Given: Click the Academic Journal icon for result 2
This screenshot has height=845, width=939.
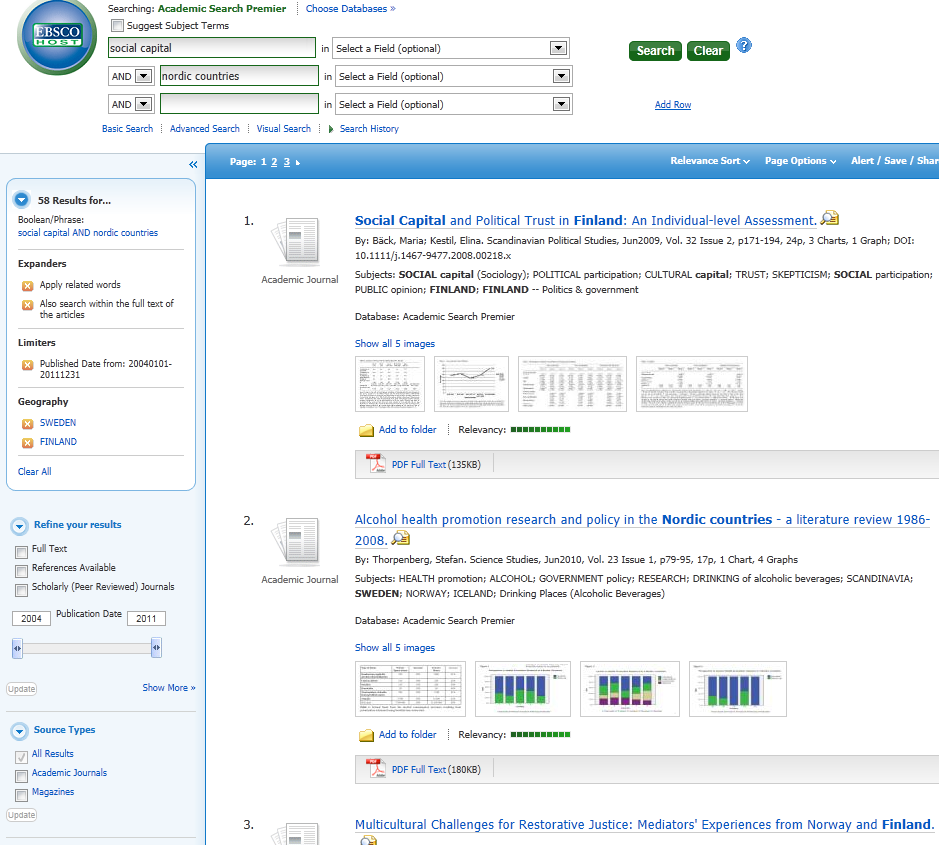Looking at the screenshot, I should (x=296, y=541).
